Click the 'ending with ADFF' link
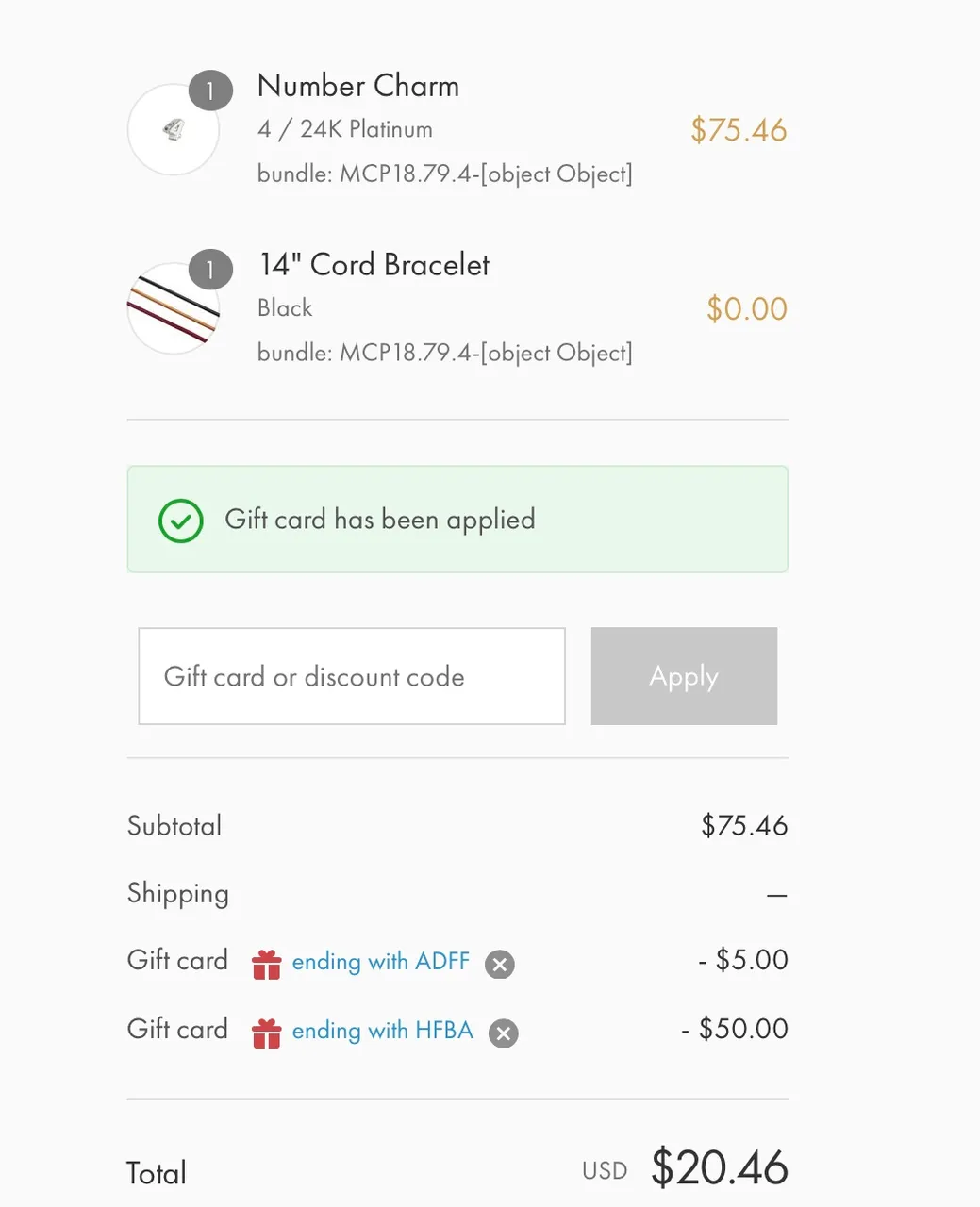 pyautogui.click(x=380, y=962)
